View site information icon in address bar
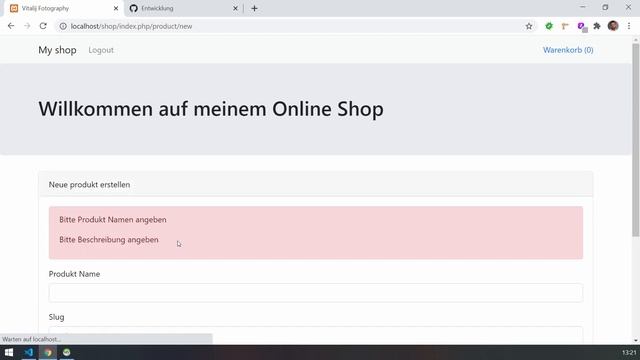This screenshot has width=640, height=360. 63,26
